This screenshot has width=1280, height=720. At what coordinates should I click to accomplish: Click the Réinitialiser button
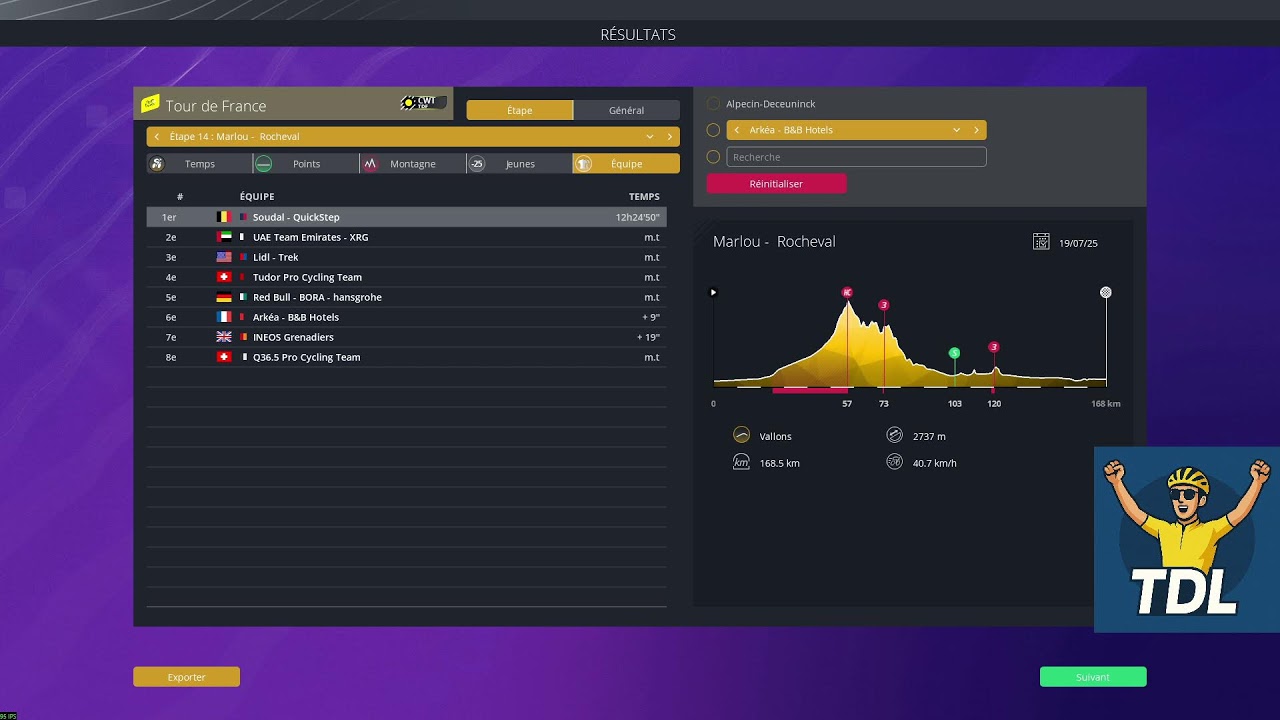(x=776, y=184)
